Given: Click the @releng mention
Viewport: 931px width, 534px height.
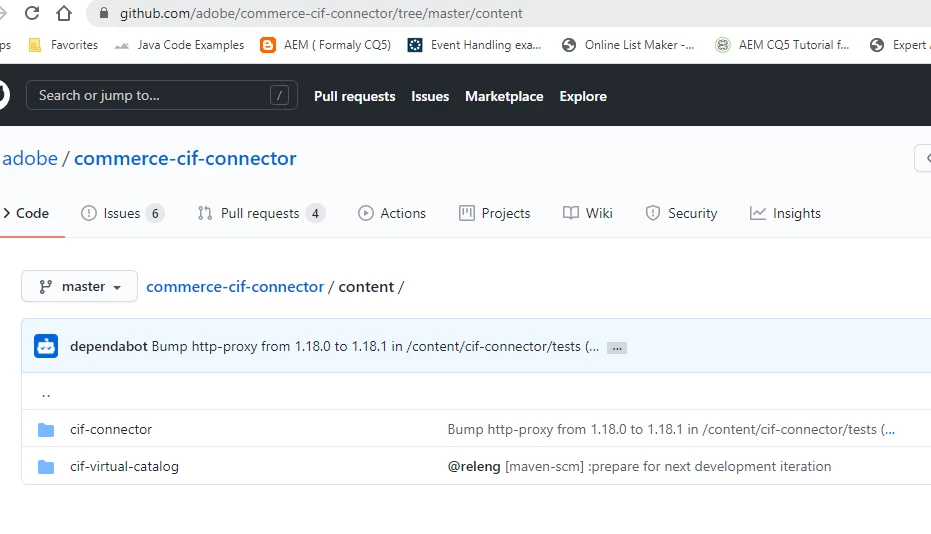Looking at the screenshot, I should pyautogui.click(x=474, y=467).
